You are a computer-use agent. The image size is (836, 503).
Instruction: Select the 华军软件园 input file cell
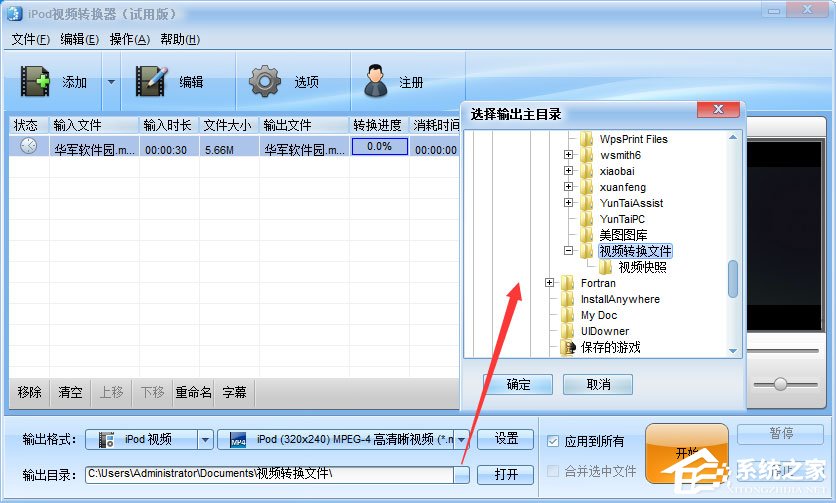point(94,150)
